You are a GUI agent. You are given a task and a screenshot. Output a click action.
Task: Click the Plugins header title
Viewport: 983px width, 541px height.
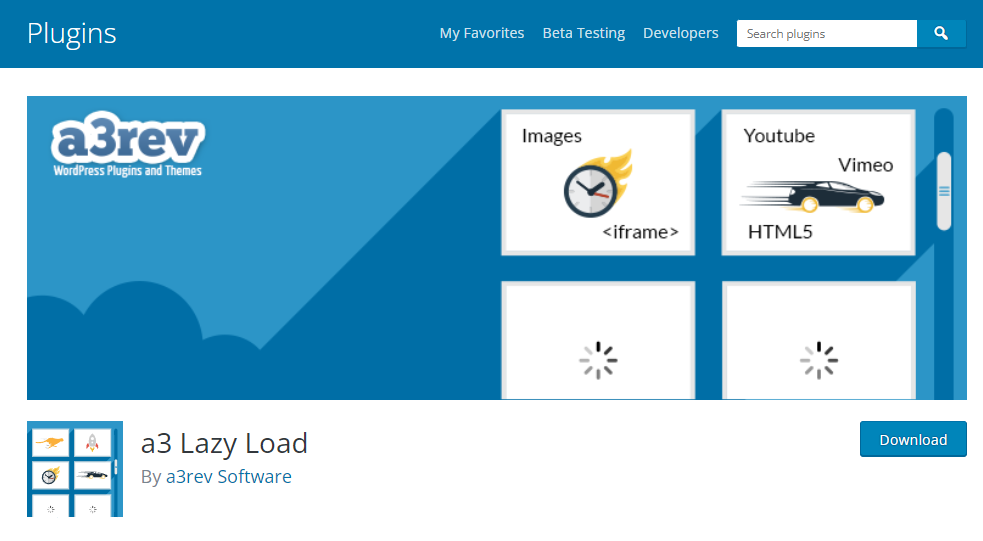[71, 33]
